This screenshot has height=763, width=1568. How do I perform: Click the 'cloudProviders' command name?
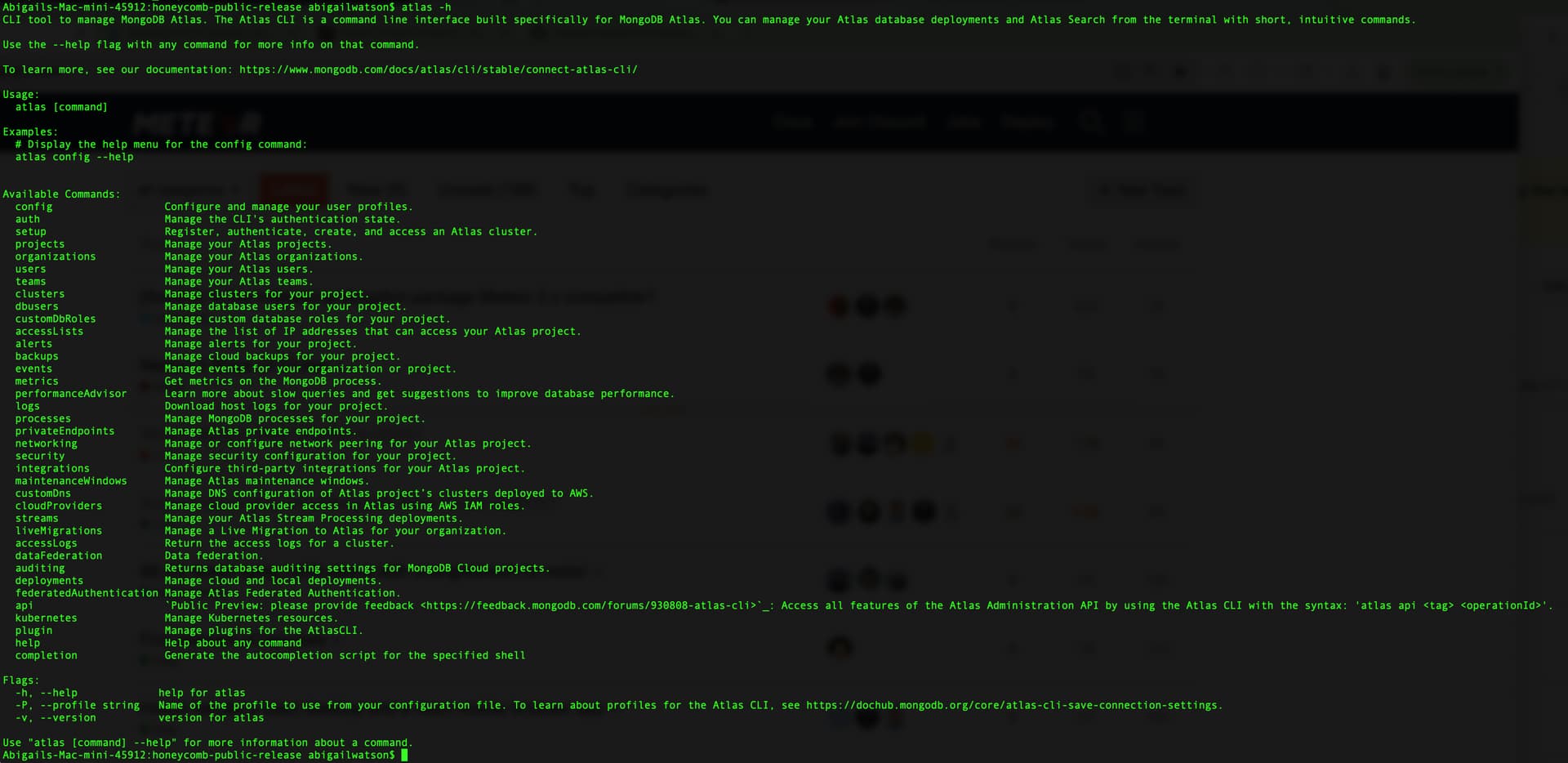point(59,506)
